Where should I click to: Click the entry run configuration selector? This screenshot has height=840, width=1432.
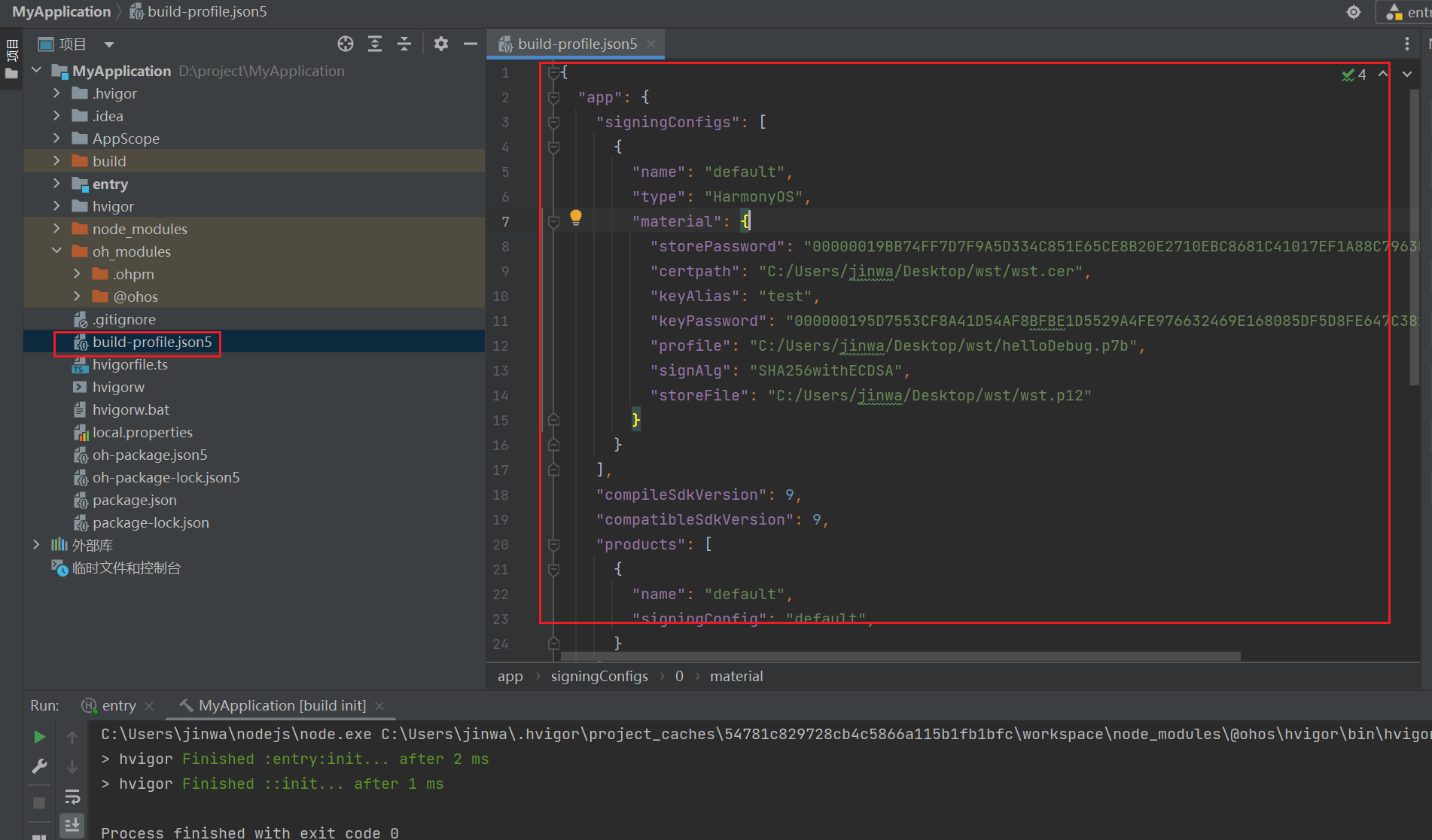pos(1405,12)
